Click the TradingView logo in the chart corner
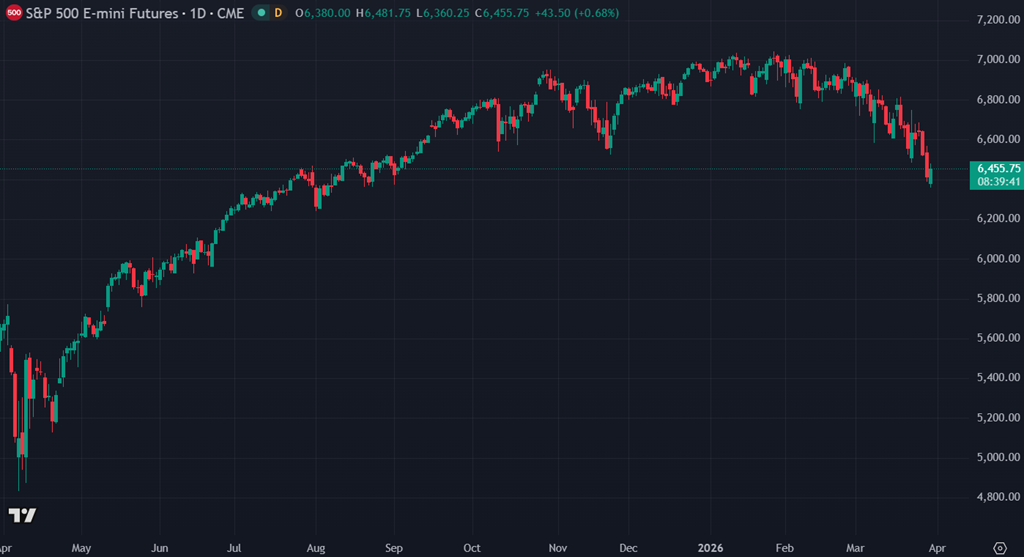 [x=22, y=516]
